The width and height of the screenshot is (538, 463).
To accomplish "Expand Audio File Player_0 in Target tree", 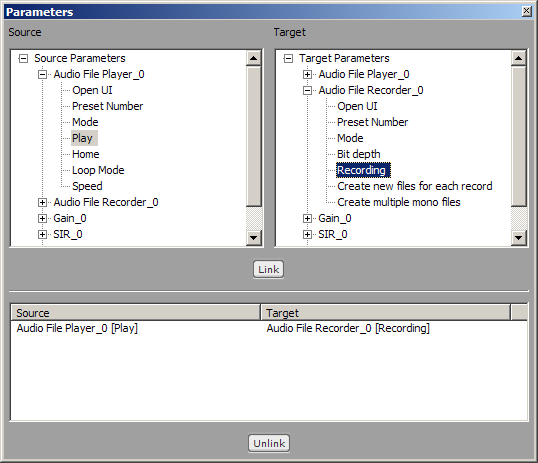I will click(x=307, y=74).
